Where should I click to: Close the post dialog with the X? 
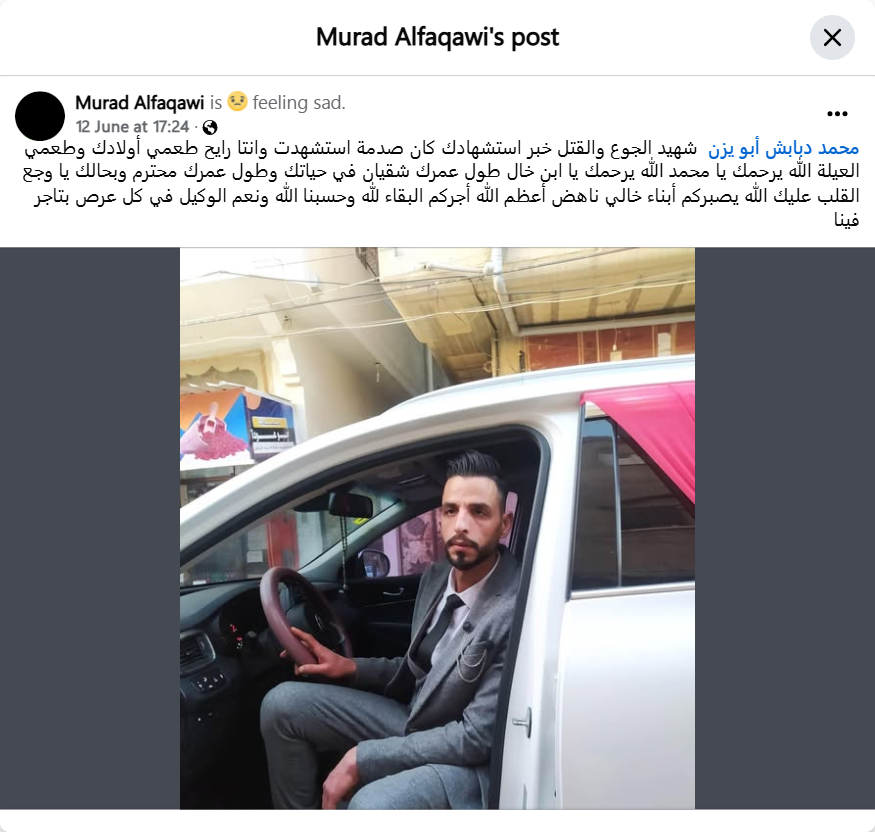832,37
